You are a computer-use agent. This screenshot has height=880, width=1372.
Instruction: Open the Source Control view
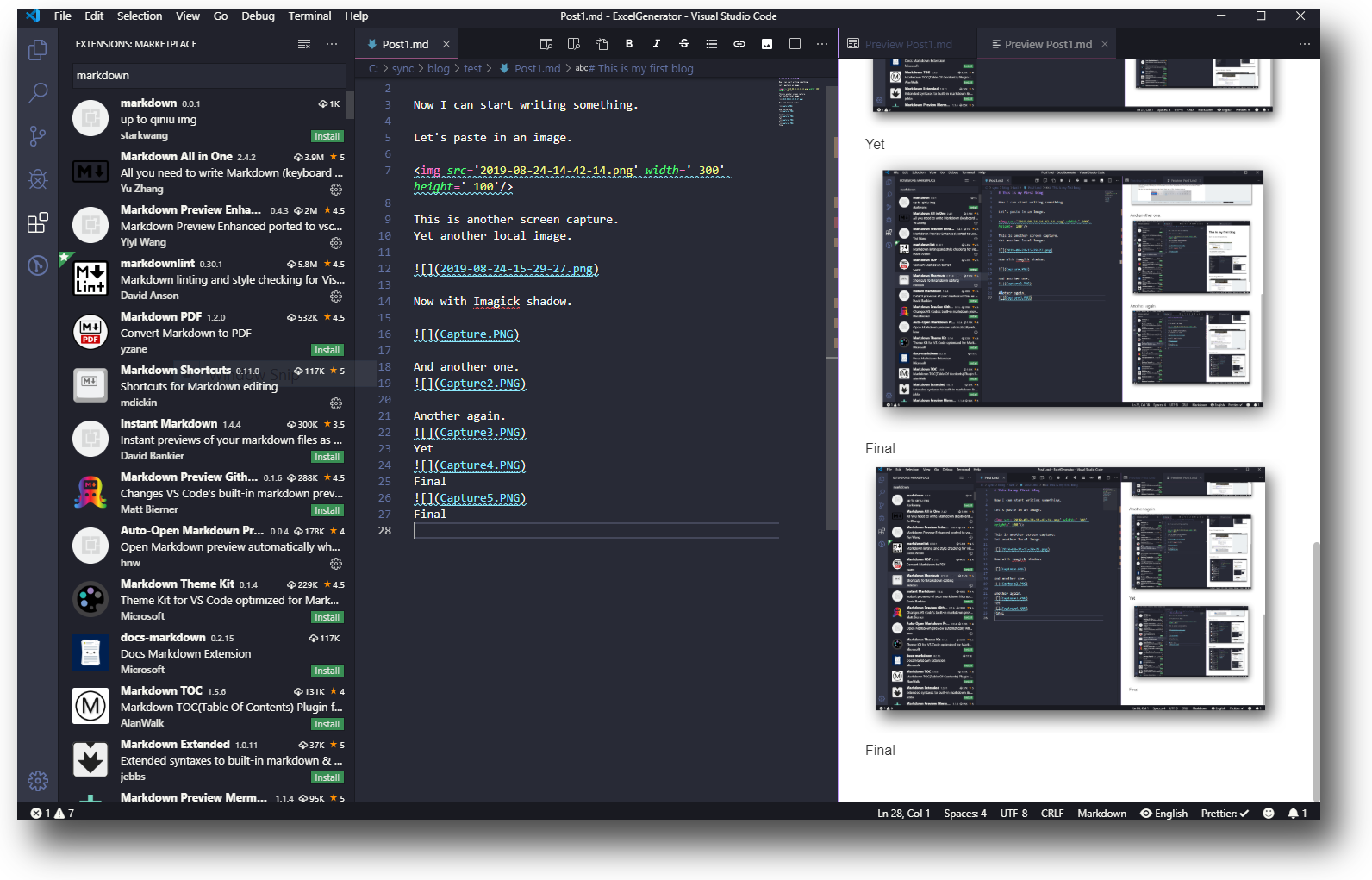pyautogui.click(x=37, y=135)
